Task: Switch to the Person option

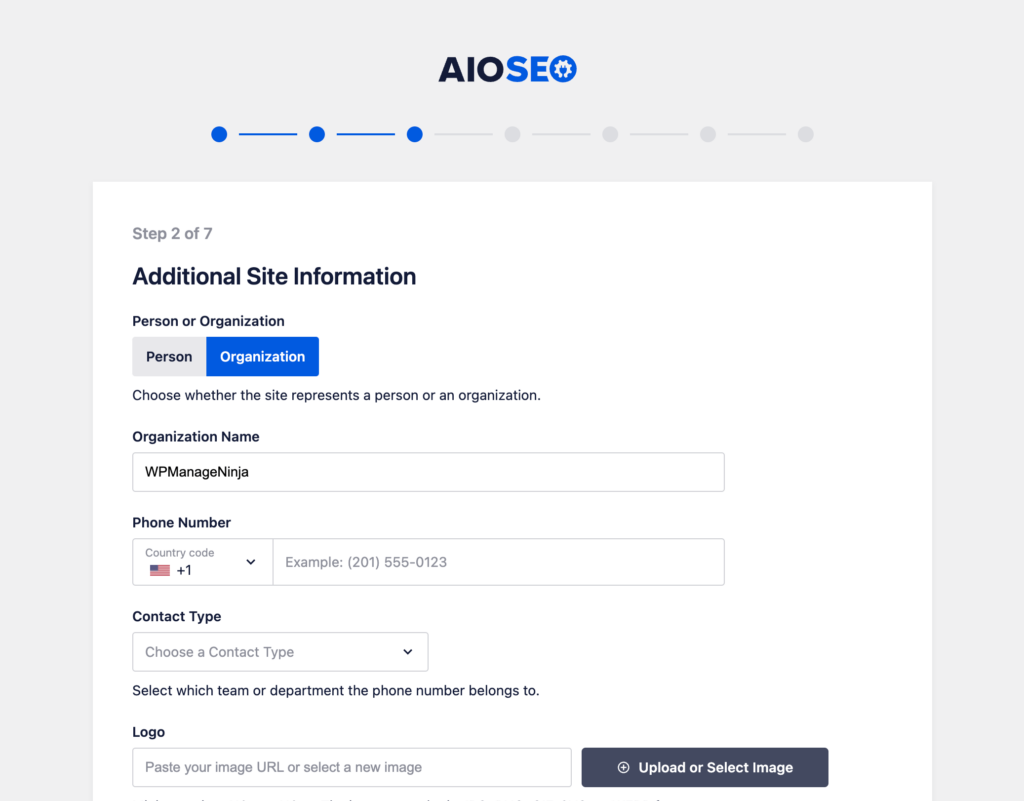Action: pyautogui.click(x=169, y=356)
